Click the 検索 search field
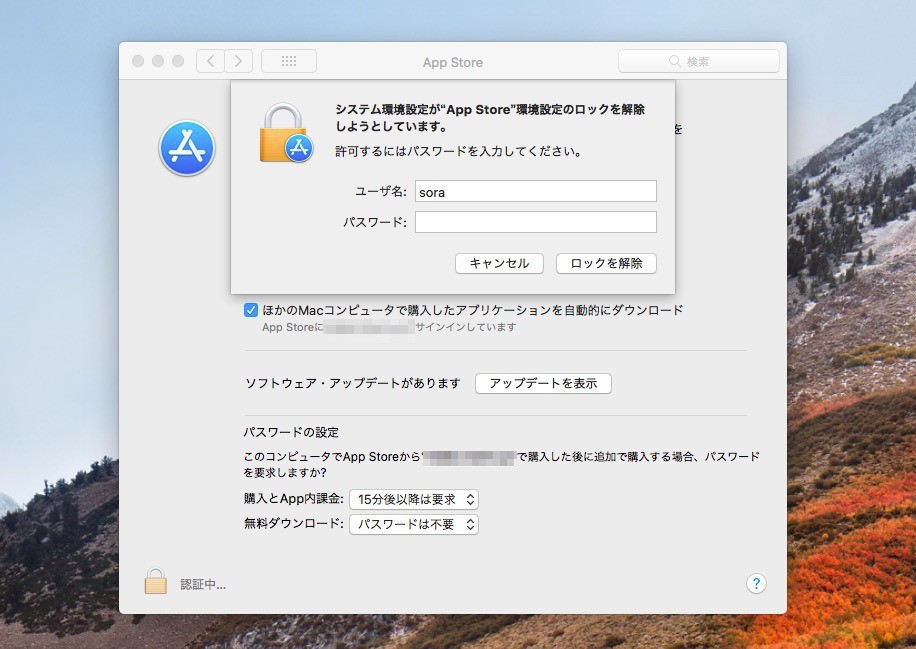This screenshot has height=649, width=916. [699, 61]
